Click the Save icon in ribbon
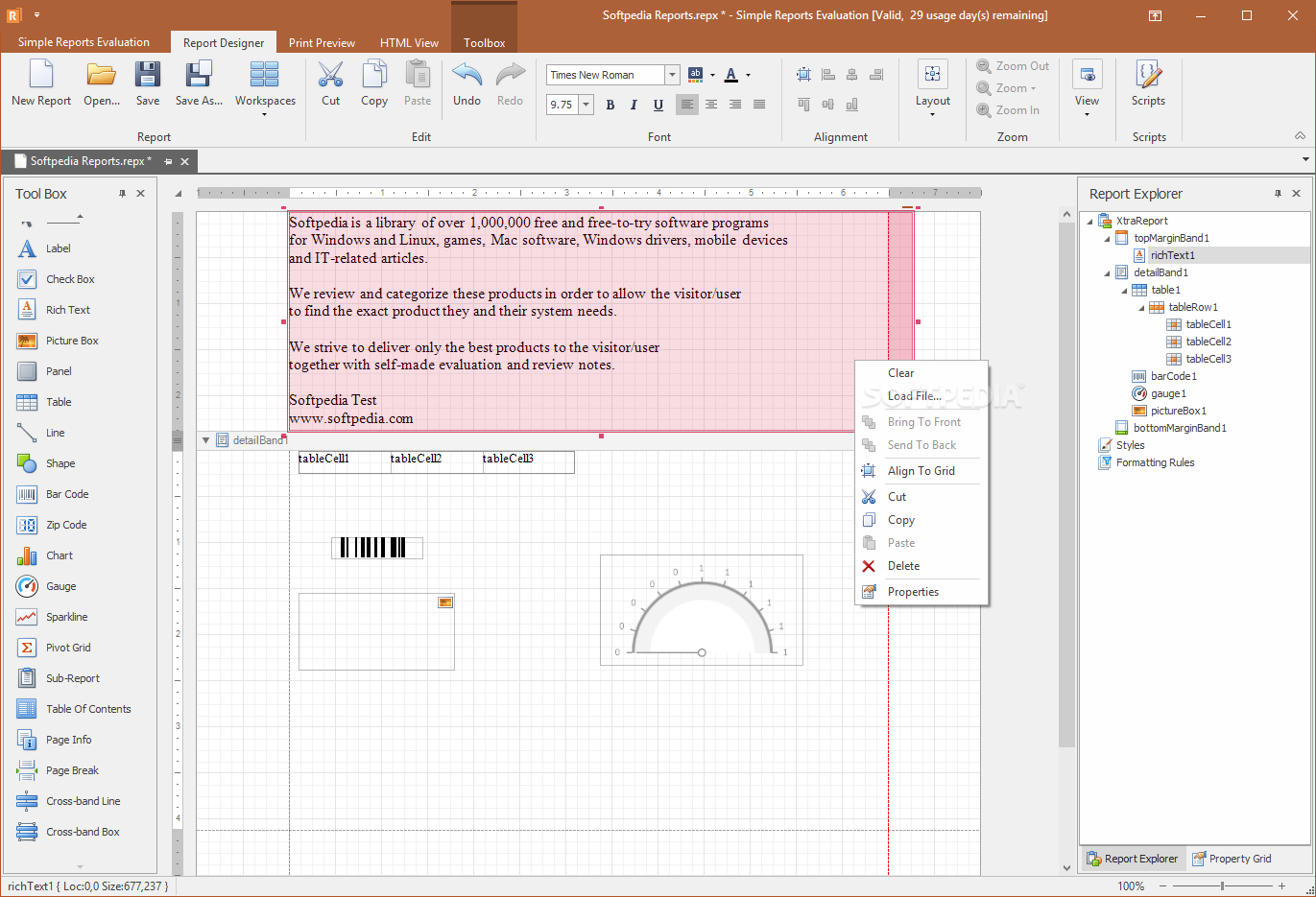This screenshot has width=1316, height=897. 148,74
